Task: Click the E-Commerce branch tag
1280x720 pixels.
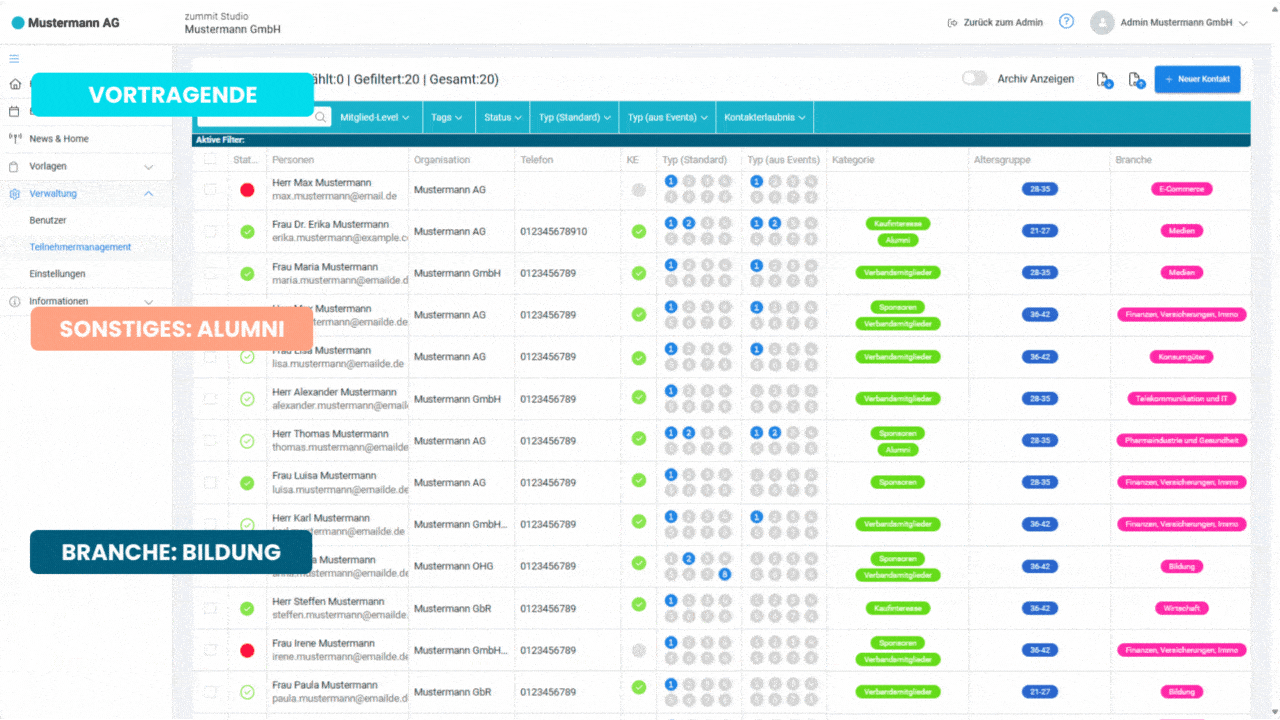Action: 1181,189
